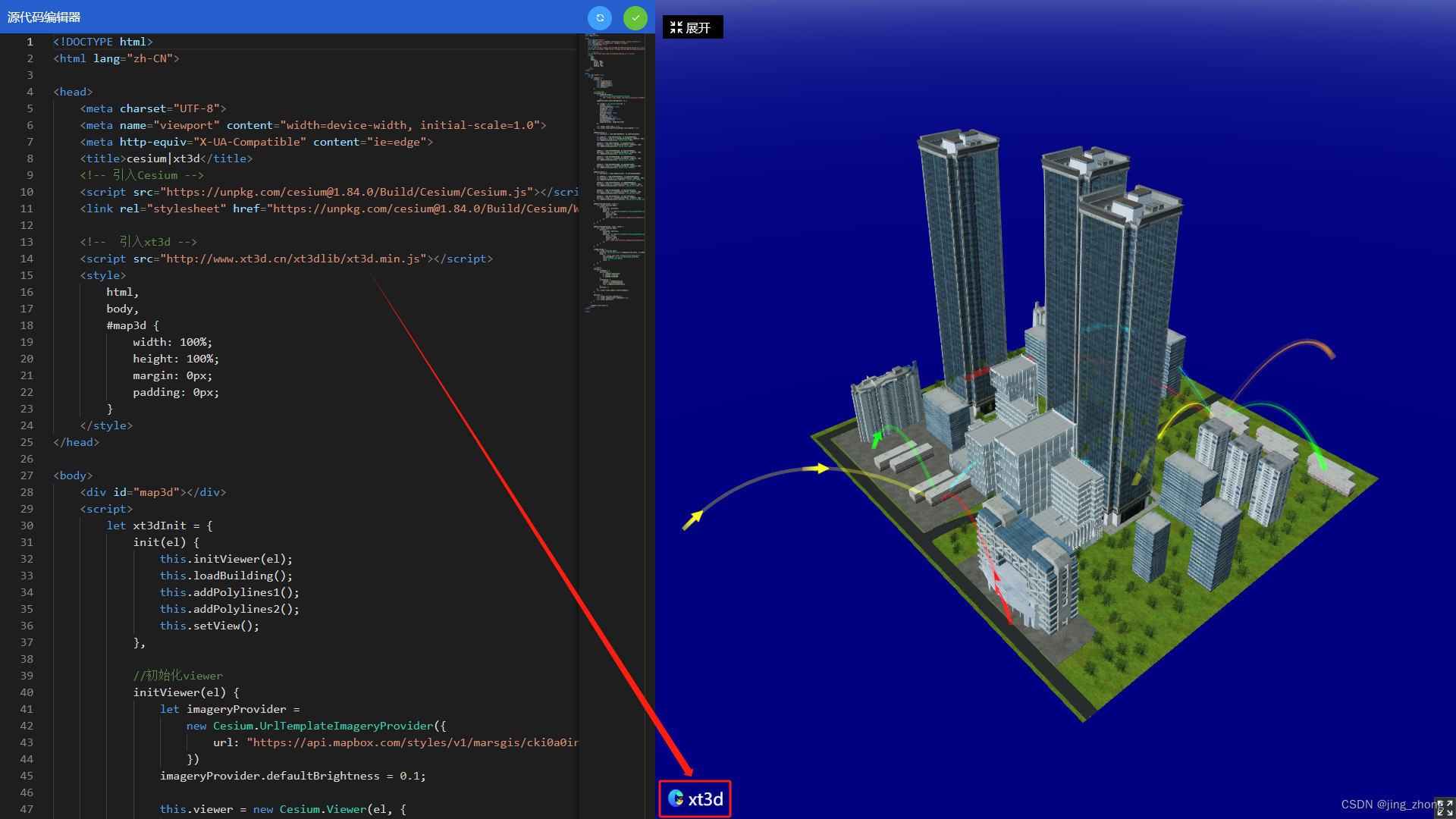Click the 'let xt3dInit = {' line

pos(160,526)
